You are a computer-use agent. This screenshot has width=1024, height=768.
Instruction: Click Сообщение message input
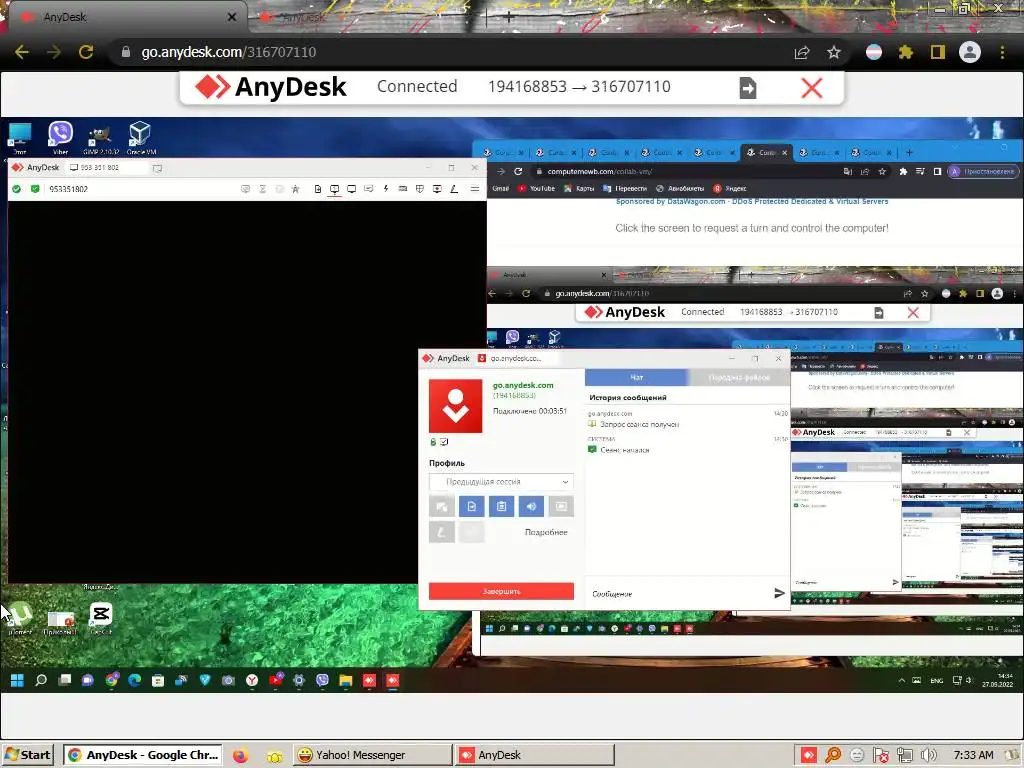tap(679, 594)
